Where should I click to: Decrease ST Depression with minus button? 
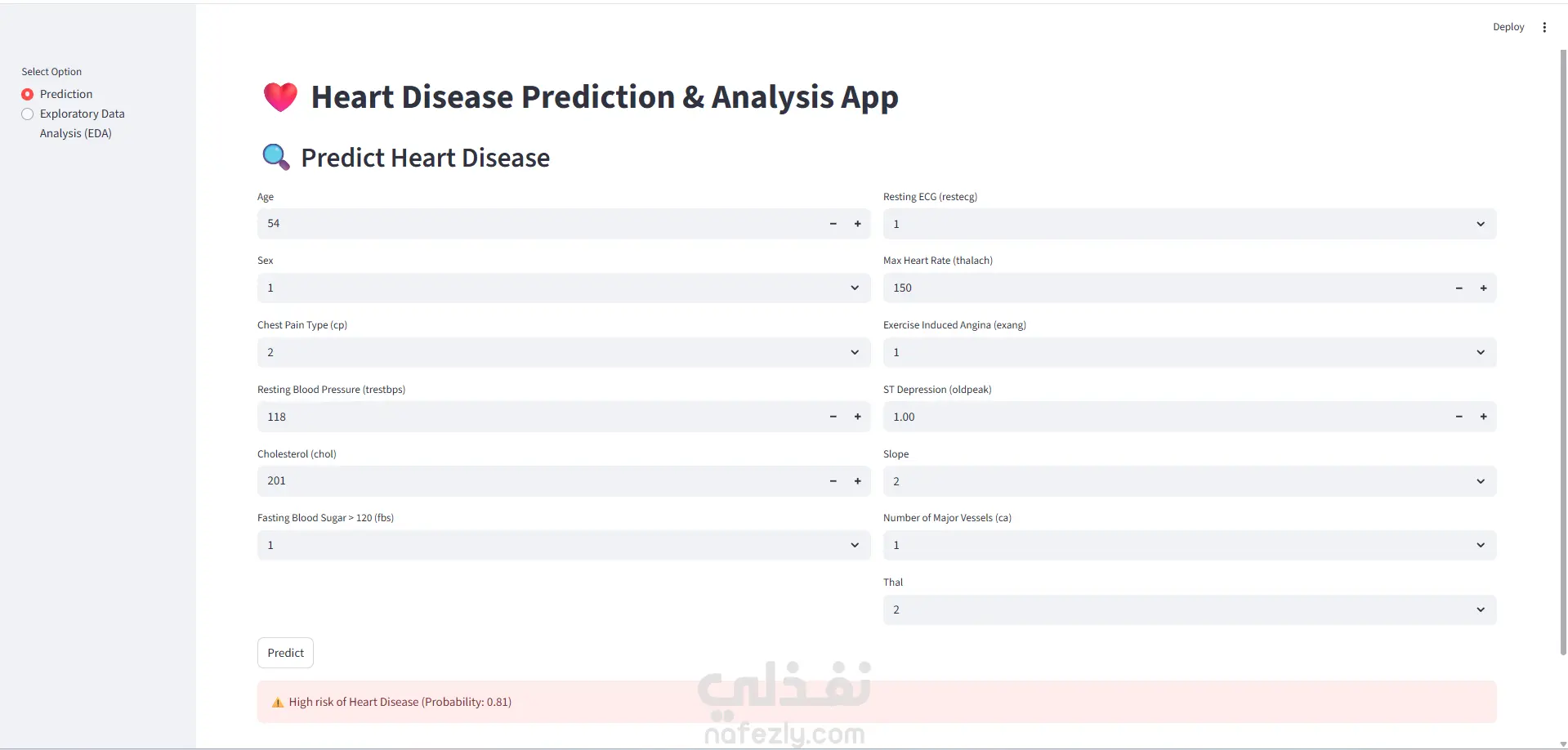(1459, 417)
